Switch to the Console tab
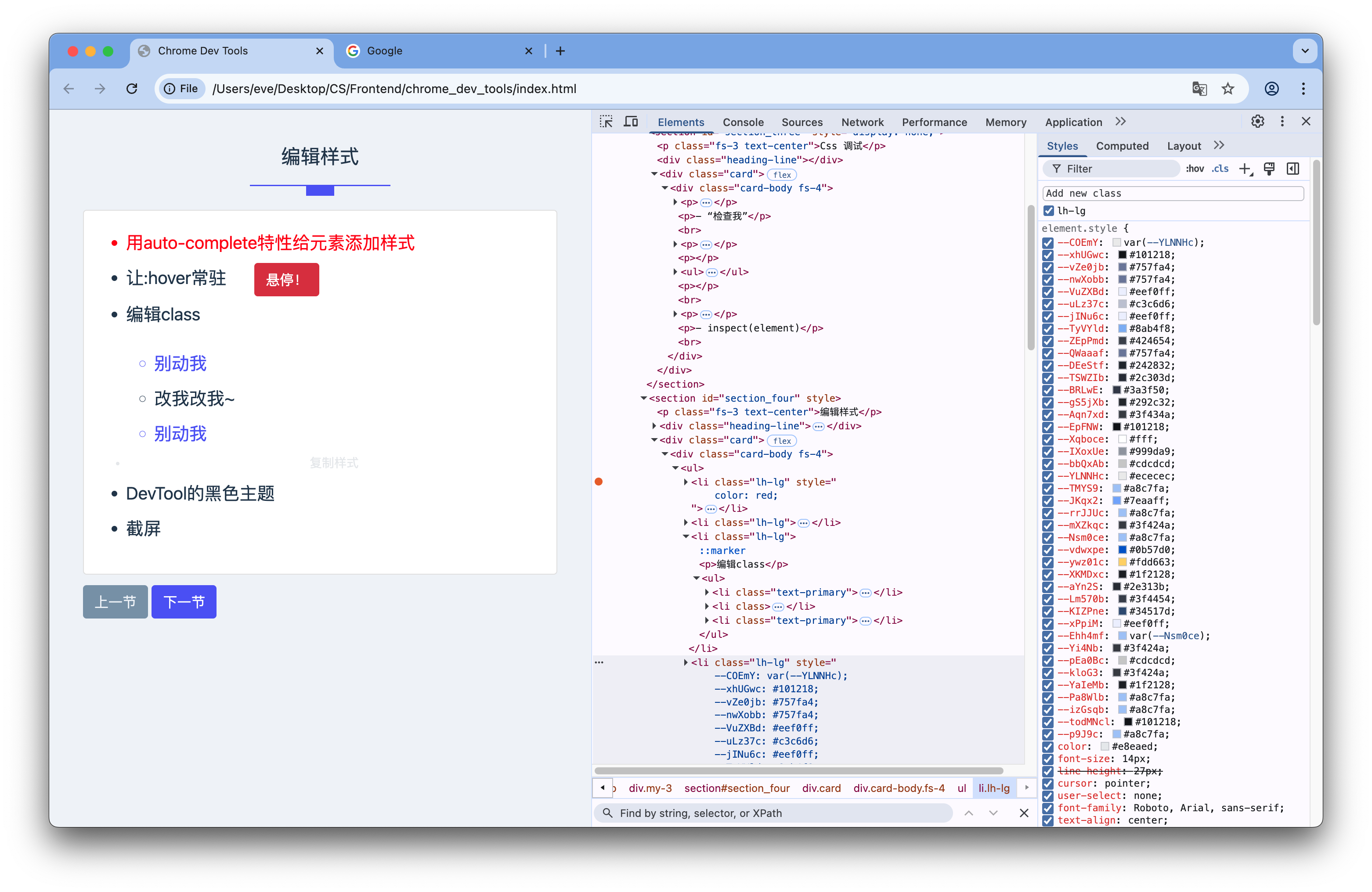 click(x=743, y=122)
